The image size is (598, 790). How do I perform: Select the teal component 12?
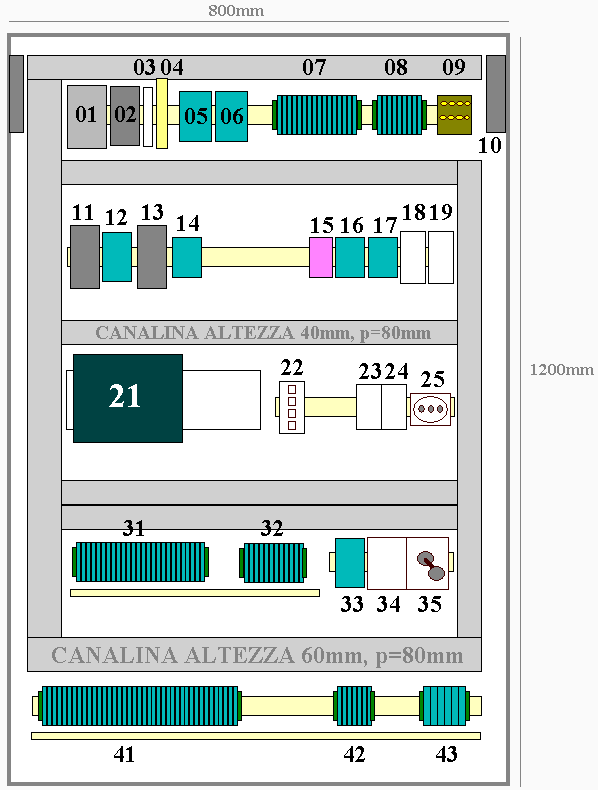(117, 256)
